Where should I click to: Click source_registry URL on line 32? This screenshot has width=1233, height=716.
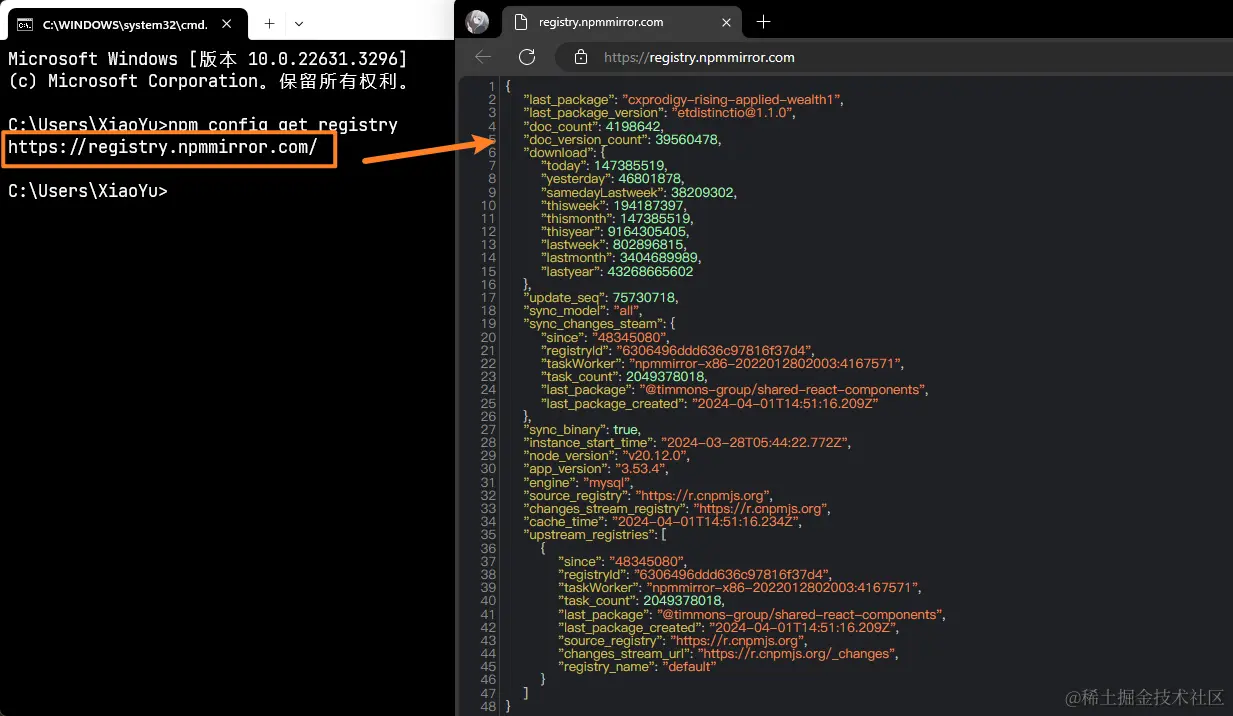tap(704, 495)
